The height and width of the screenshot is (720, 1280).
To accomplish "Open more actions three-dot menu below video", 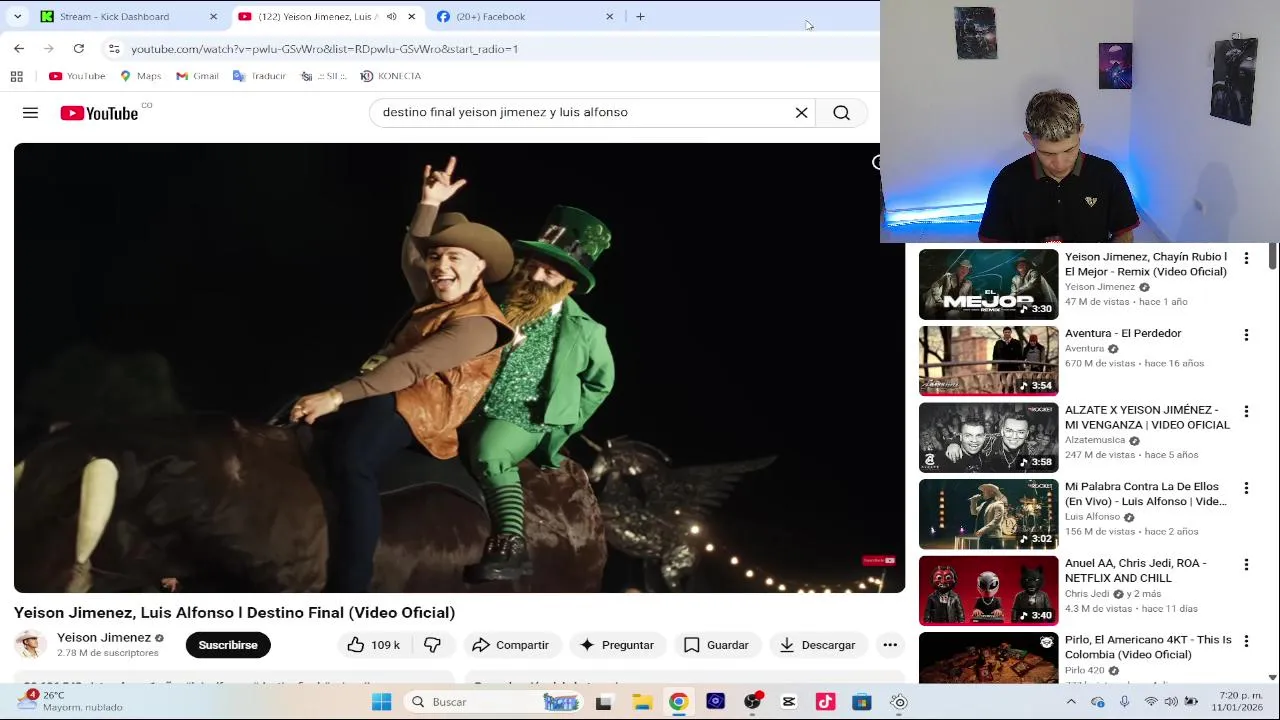I will tap(890, 645).
